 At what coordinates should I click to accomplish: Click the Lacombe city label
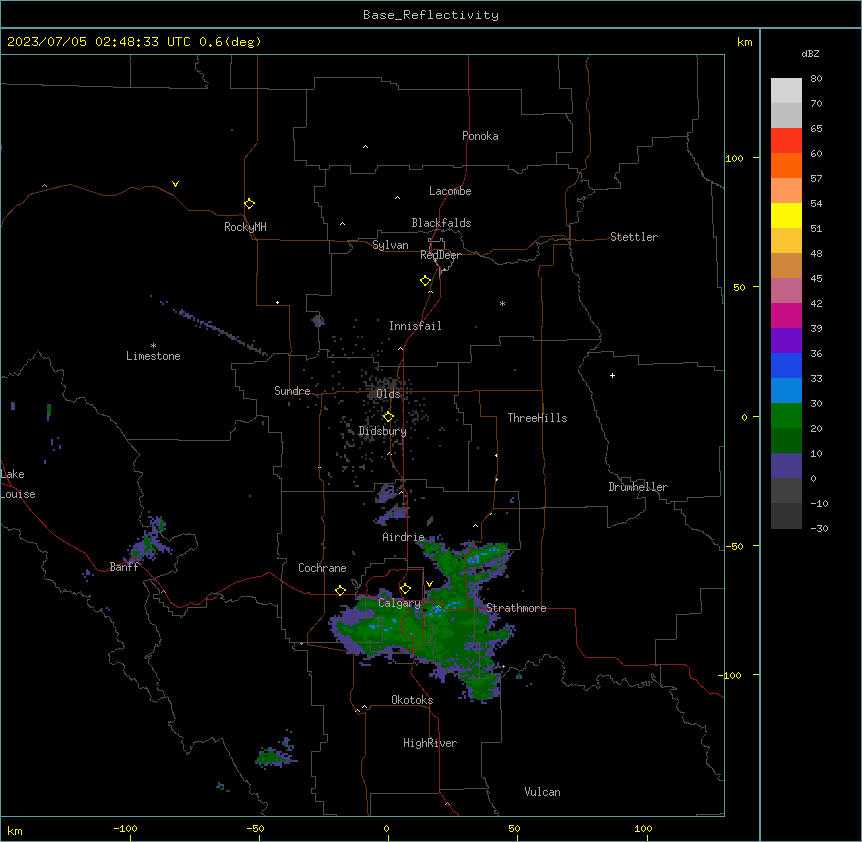(x=450, y=191)
